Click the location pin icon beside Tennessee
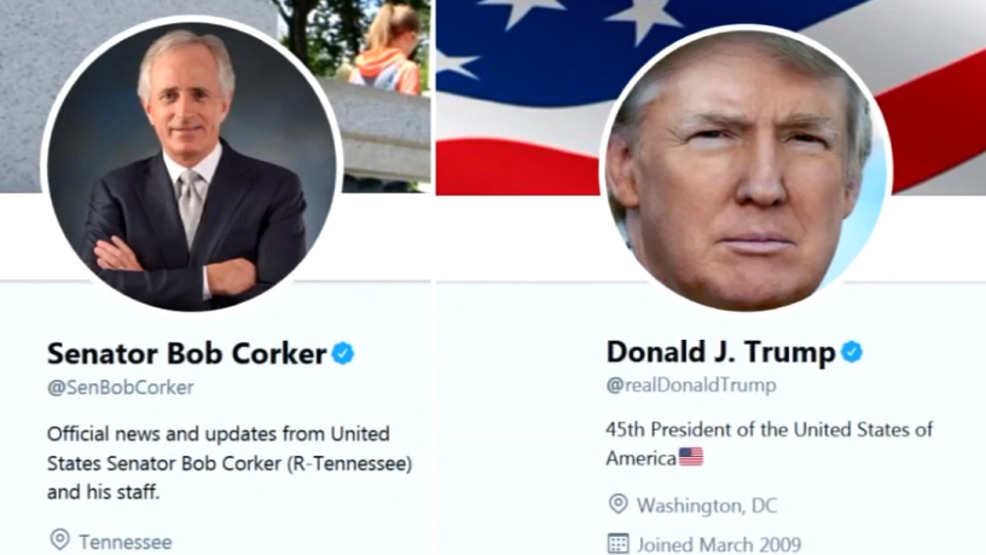 click(x=60, y=540)
